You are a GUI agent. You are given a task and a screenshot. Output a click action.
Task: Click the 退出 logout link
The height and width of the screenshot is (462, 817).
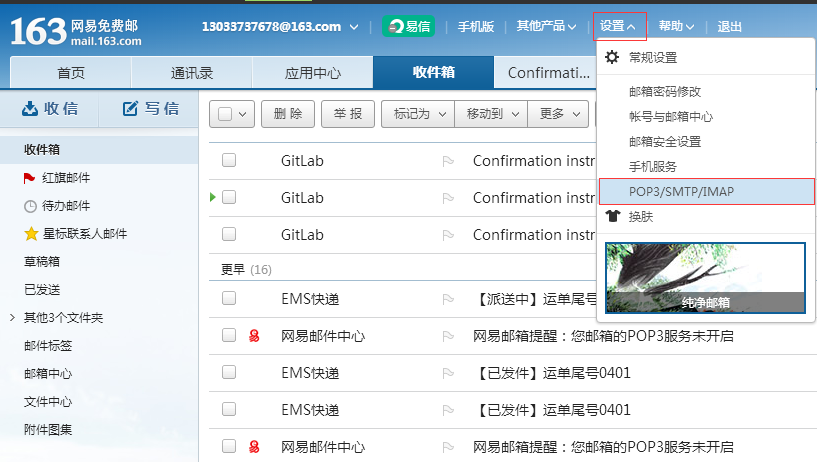(x=729, y=26)
